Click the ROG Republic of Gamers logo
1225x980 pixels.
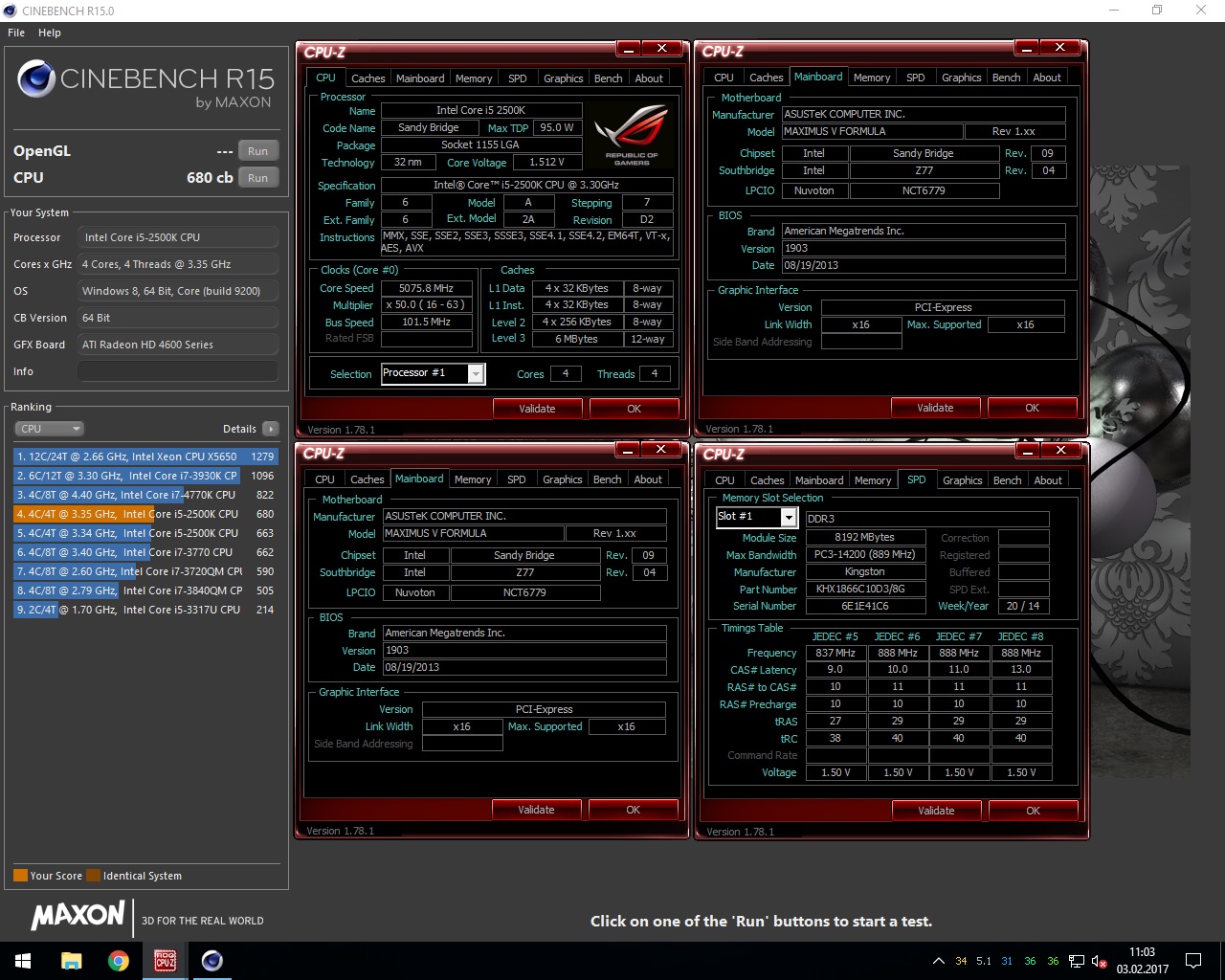[x=632, y=135]
